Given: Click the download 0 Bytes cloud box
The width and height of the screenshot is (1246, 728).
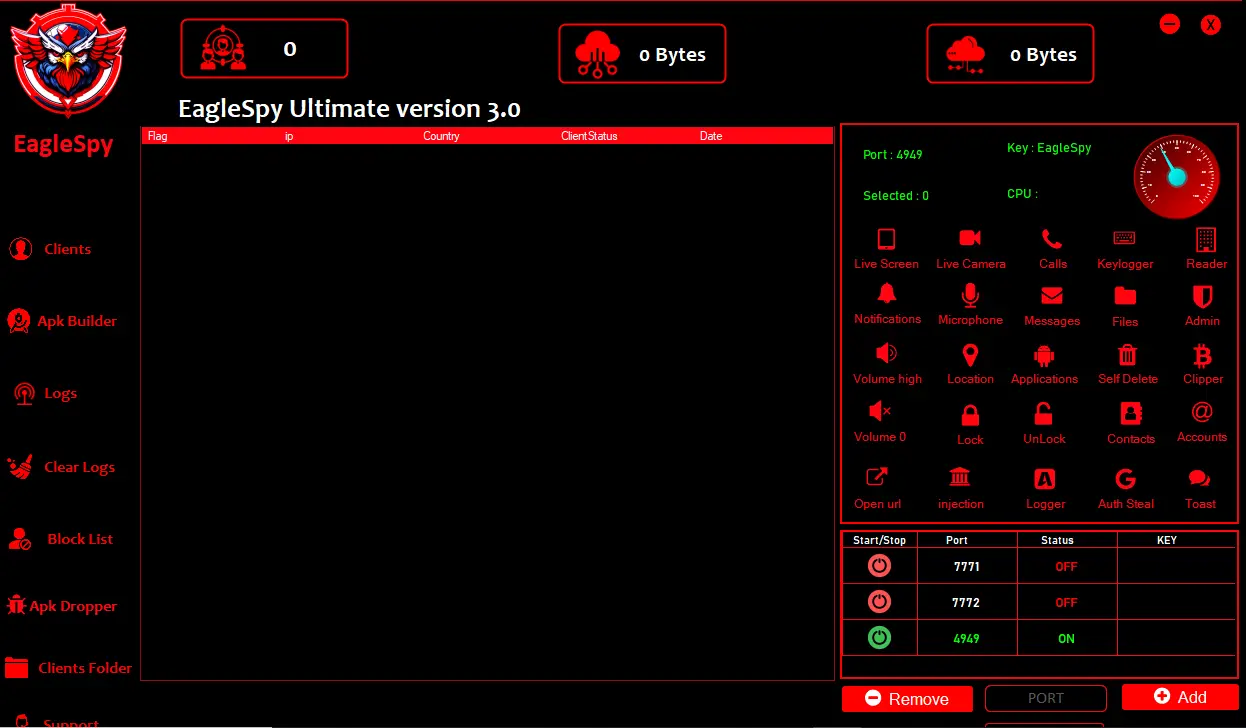Looking at the screenshot, I should pos(1010,54).
